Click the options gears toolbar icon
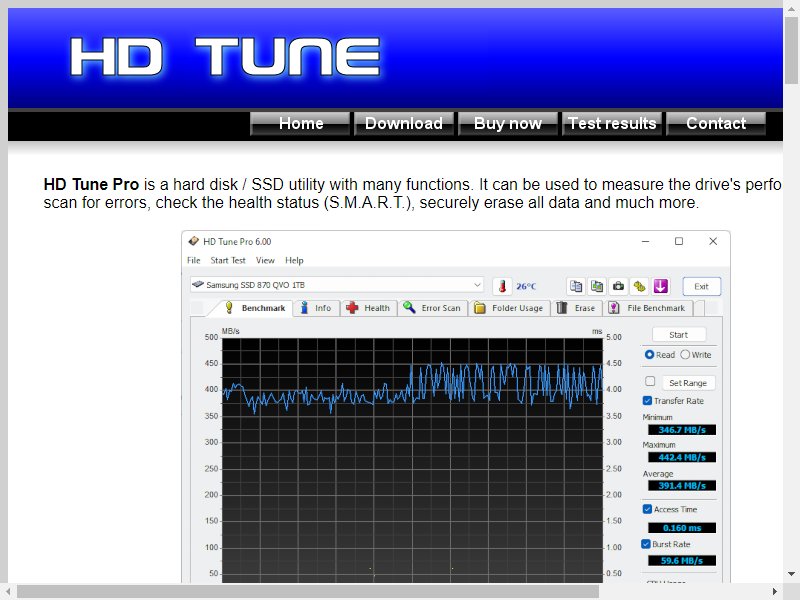This screenshot has height=600, width=800. (639, 286)
